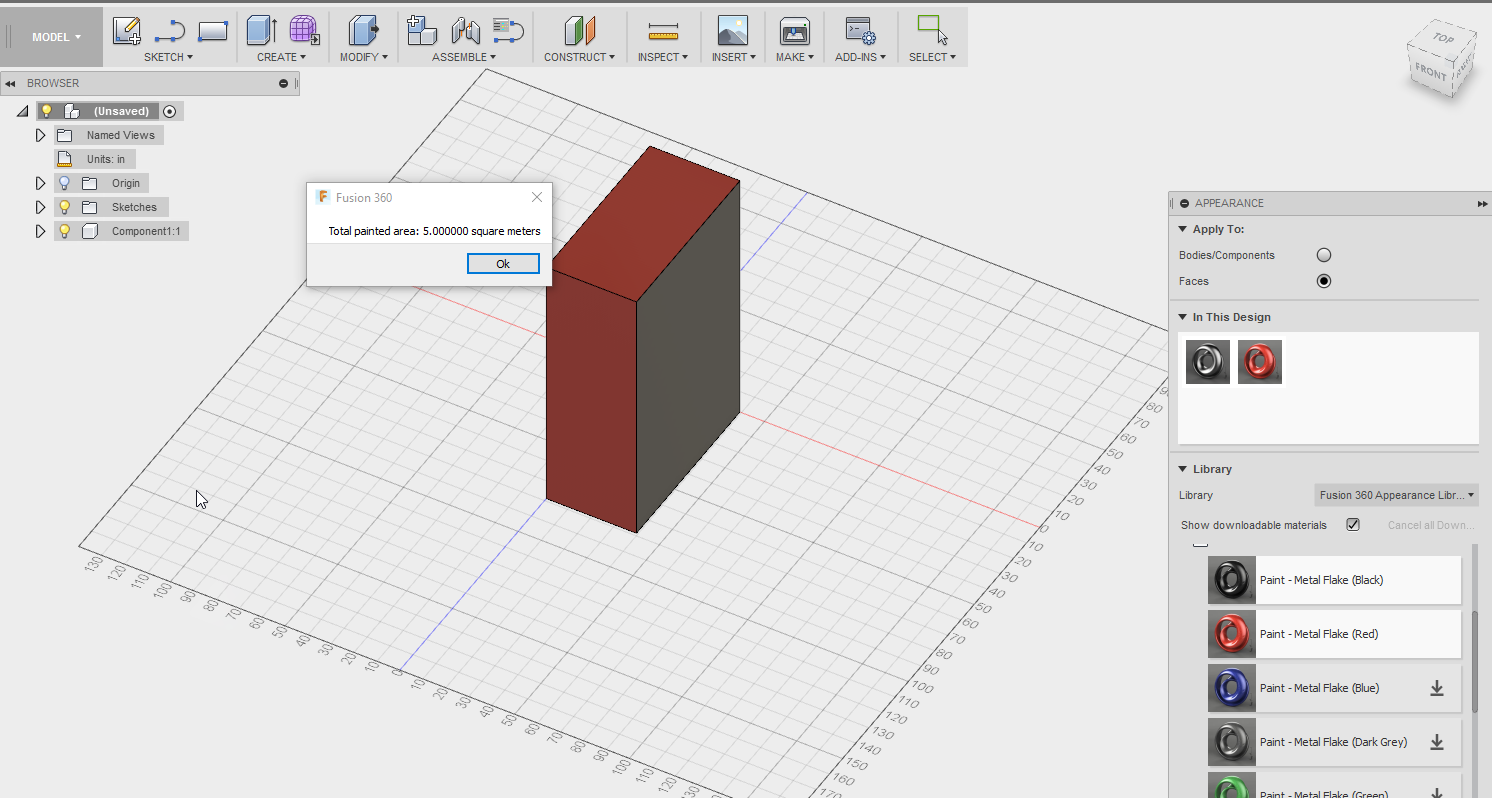Expand the Named Views folder
1492x798 pixels.
(x=41, y=135)
